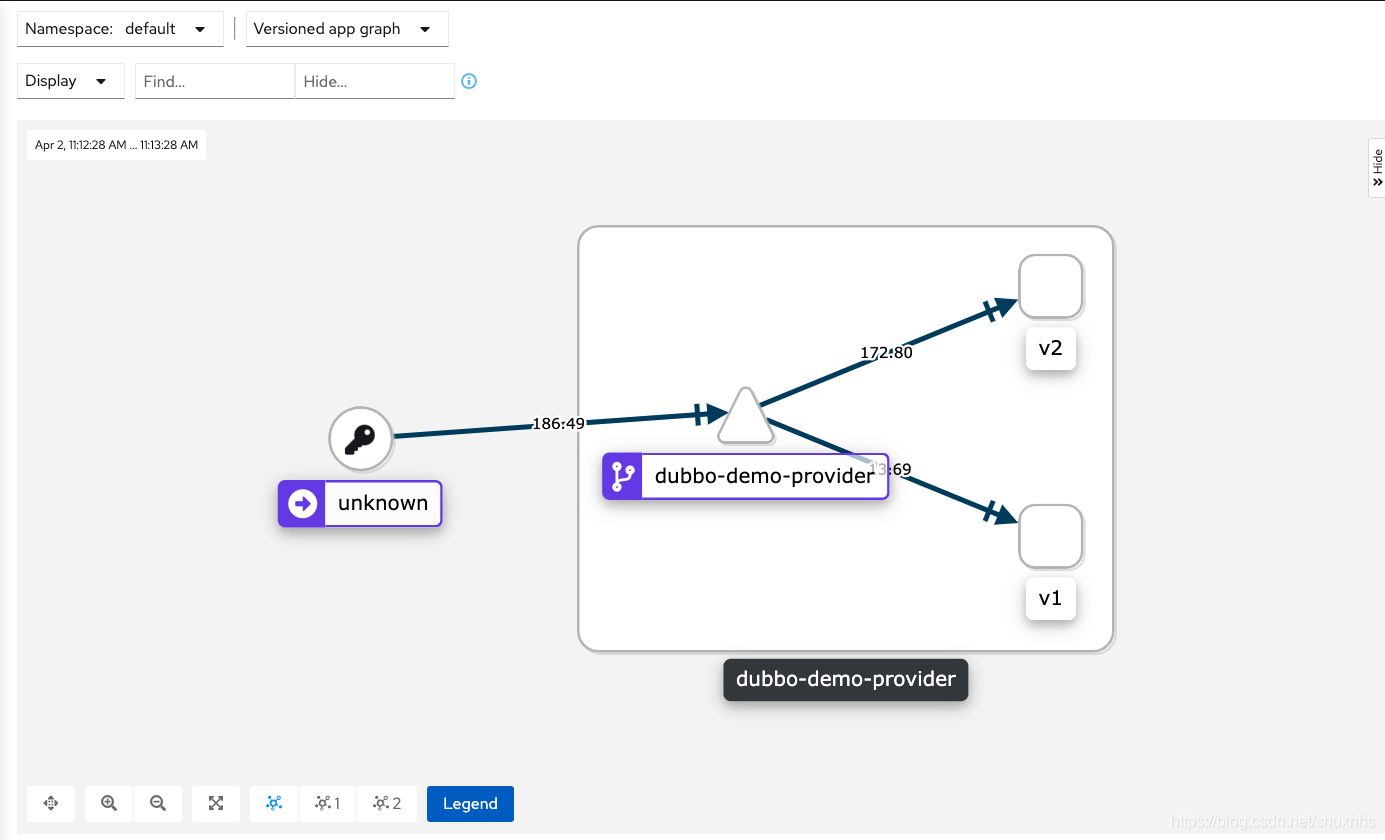Select edge label ending in :69 toward v1
This screenshot has height=840, width=1385.
[890, 469]
